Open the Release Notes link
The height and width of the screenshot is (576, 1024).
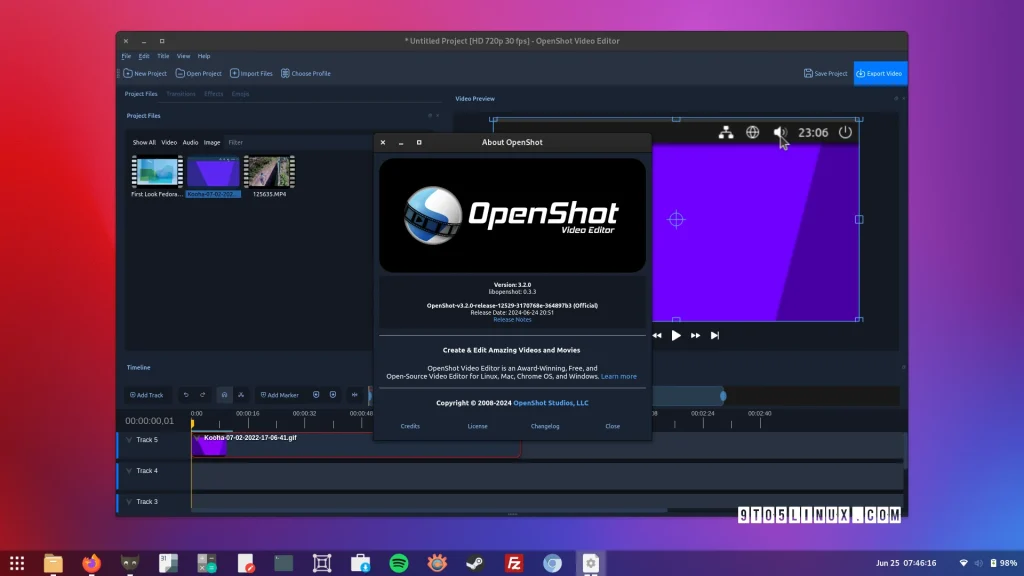(x=512, y=320)
